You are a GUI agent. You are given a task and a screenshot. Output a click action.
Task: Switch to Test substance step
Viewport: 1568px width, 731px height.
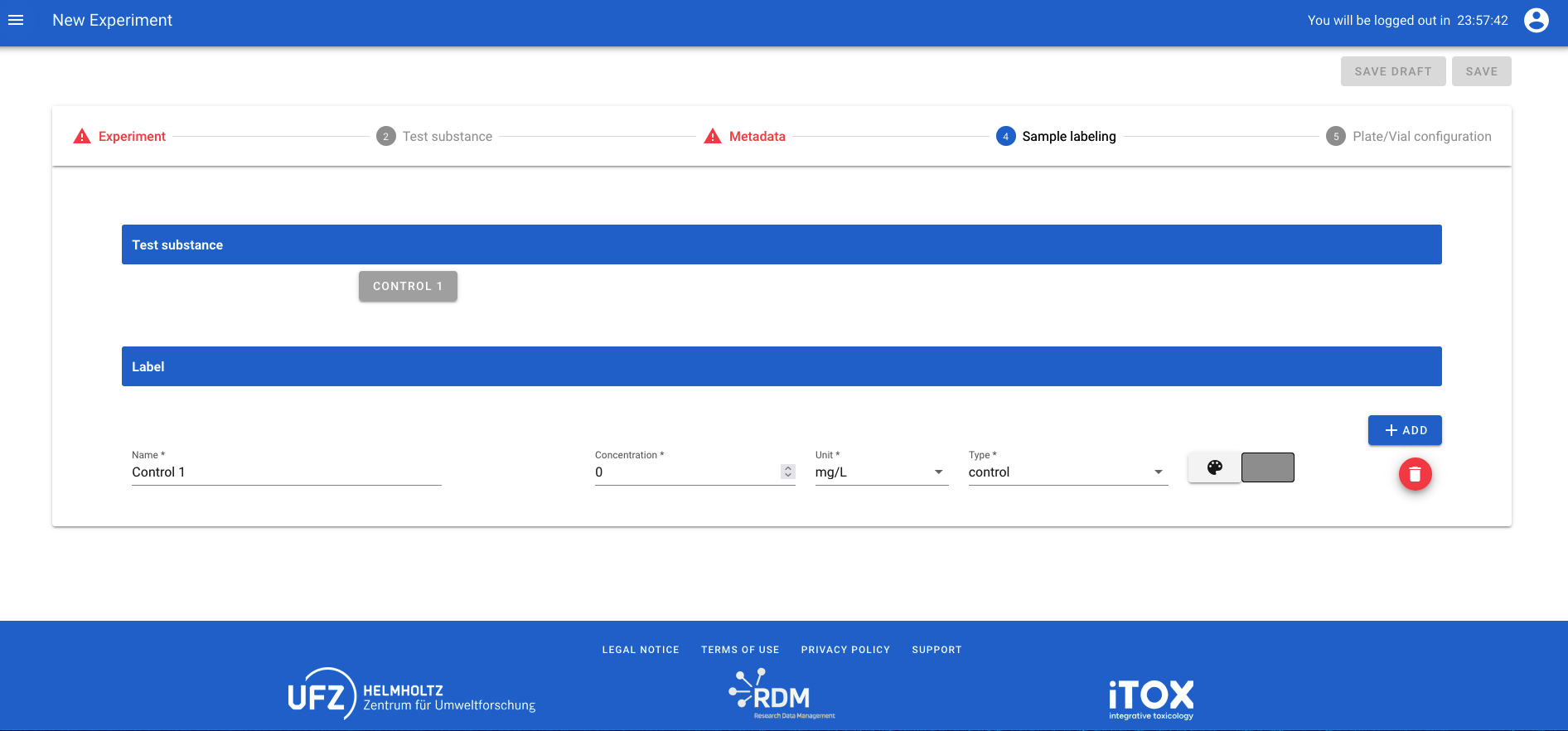pos(447,137)
